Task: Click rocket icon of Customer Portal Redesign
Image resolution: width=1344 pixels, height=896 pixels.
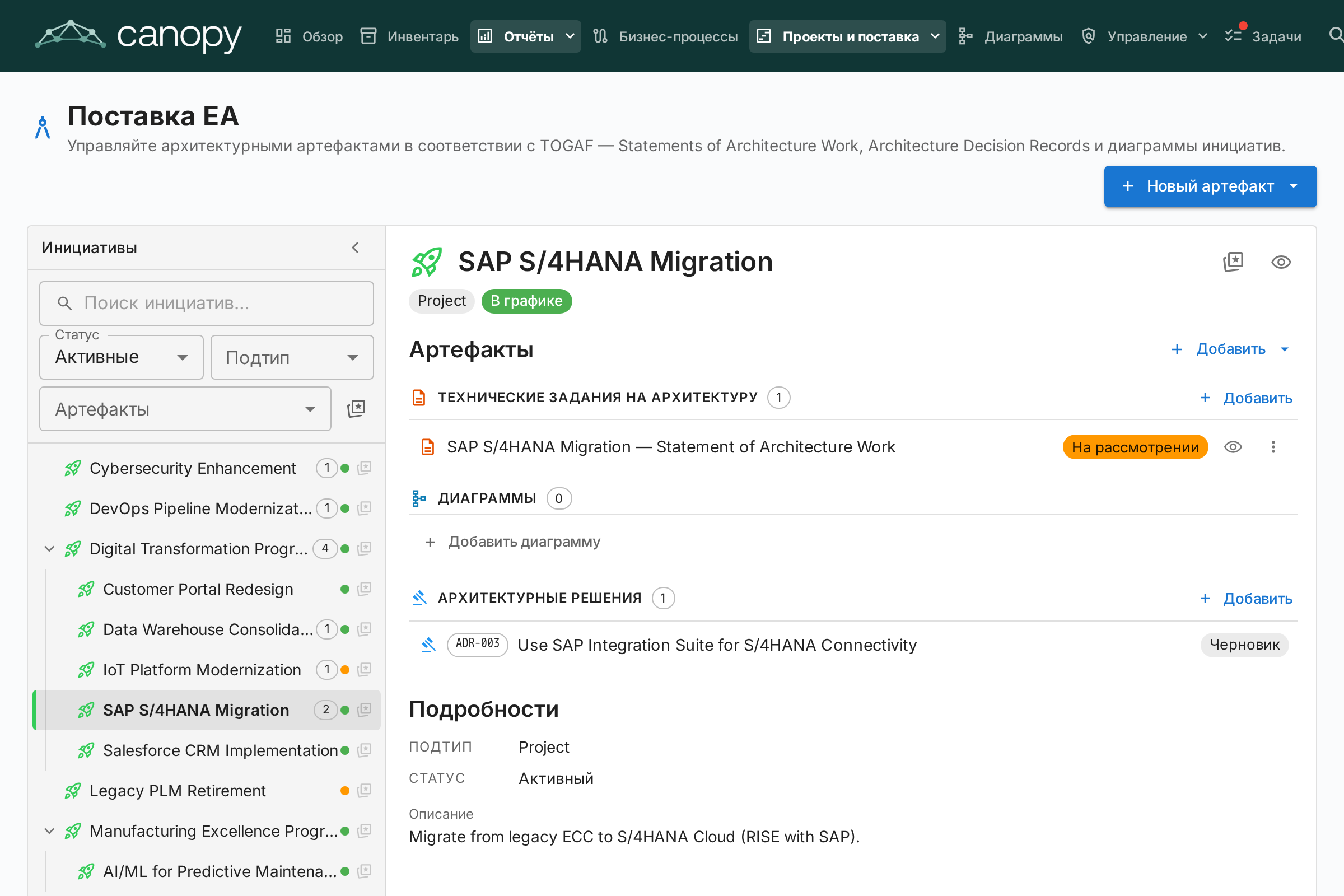Action: pos(86,589)
